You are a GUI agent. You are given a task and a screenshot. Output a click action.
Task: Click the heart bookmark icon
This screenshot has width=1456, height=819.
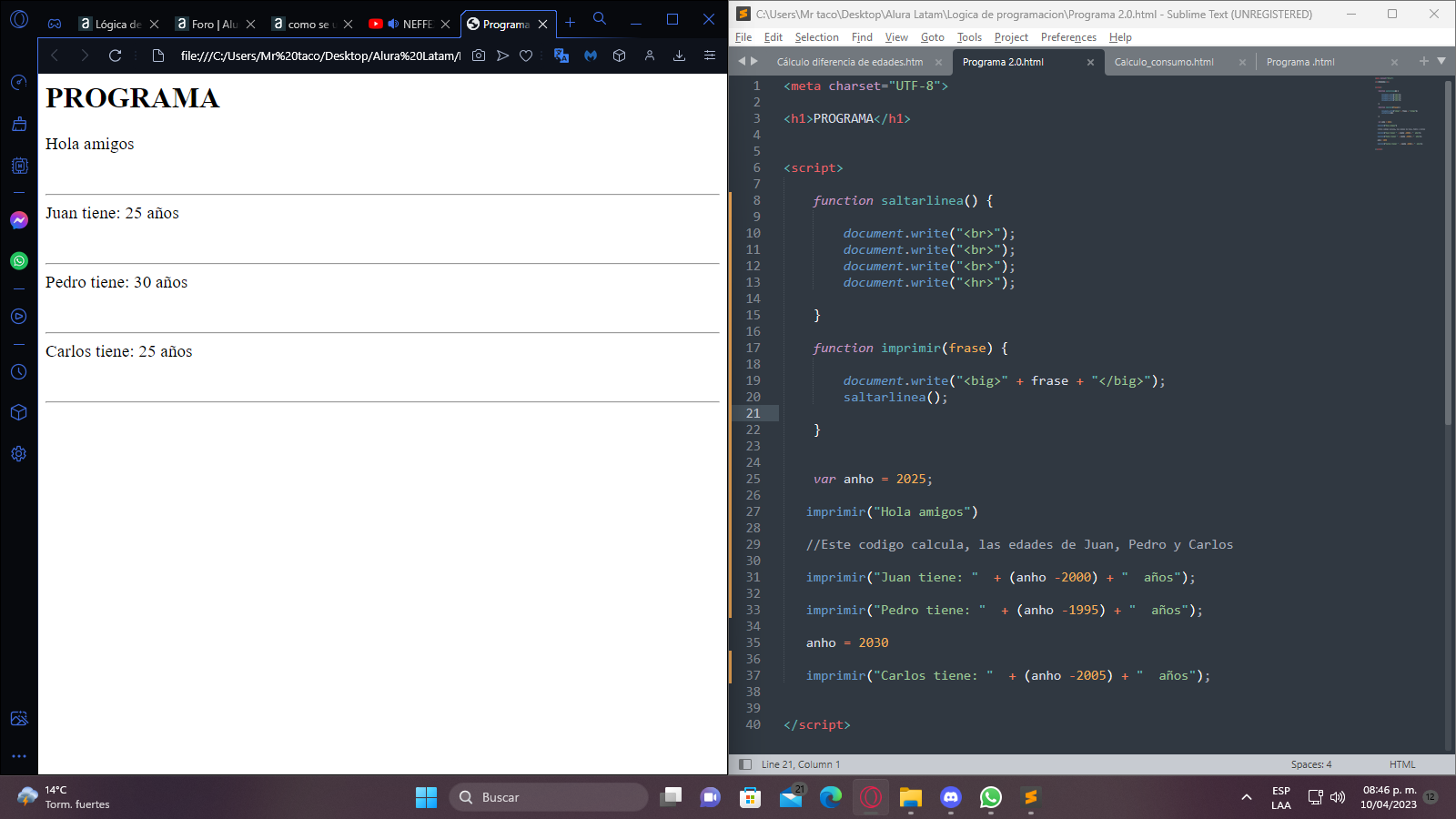coord(526,56)
